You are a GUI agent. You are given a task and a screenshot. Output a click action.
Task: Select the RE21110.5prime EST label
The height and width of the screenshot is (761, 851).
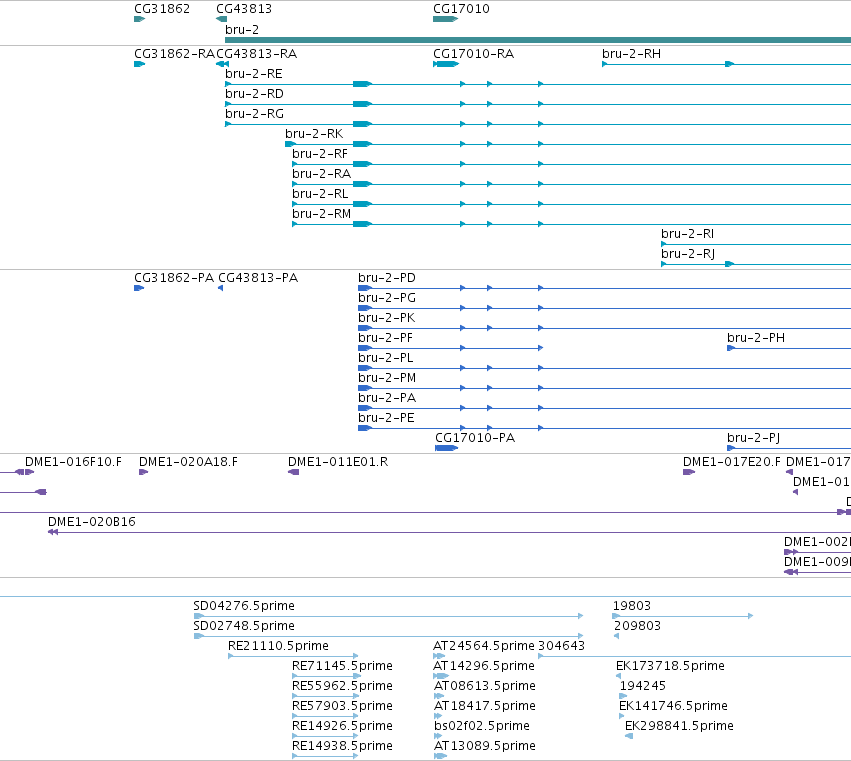tap(278, 646)
